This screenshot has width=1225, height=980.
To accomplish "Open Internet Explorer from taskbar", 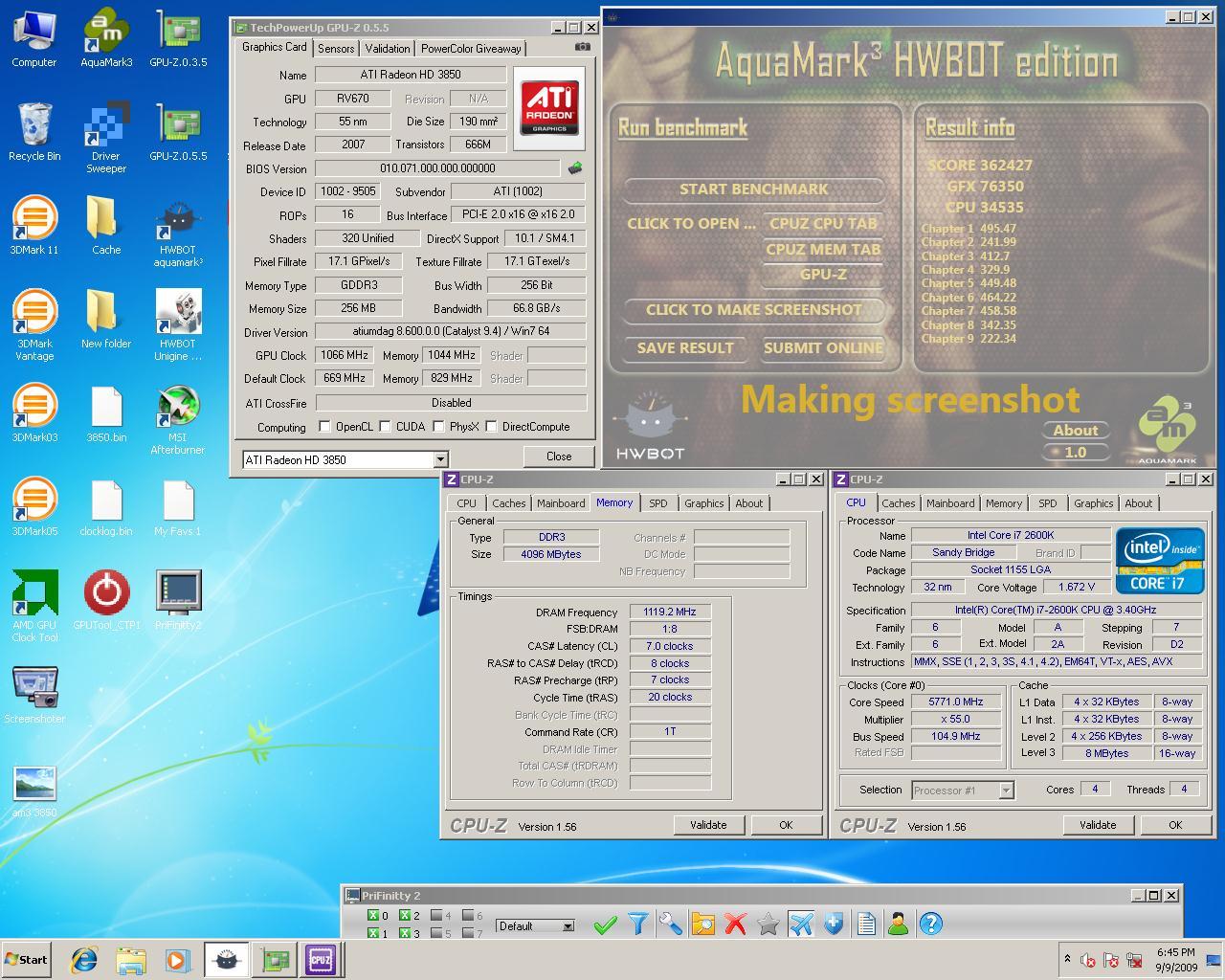I will pos(85,960).
